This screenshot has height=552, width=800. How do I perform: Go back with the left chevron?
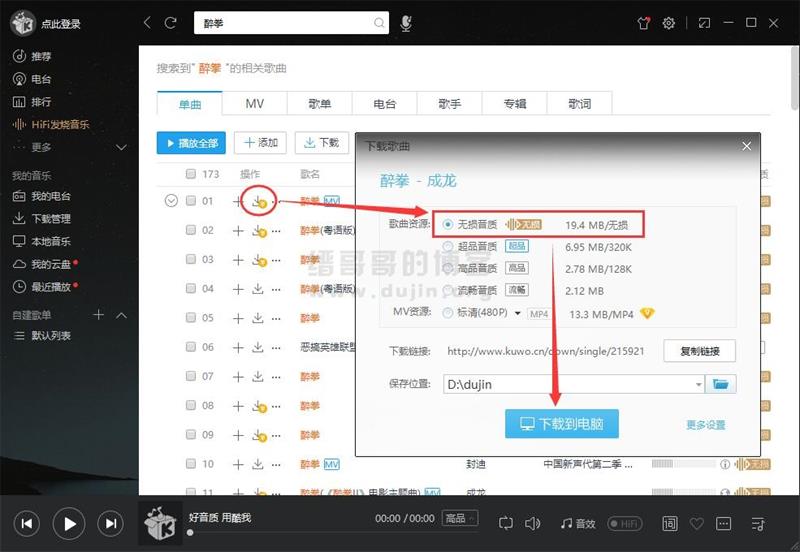(x=147, y=22)
